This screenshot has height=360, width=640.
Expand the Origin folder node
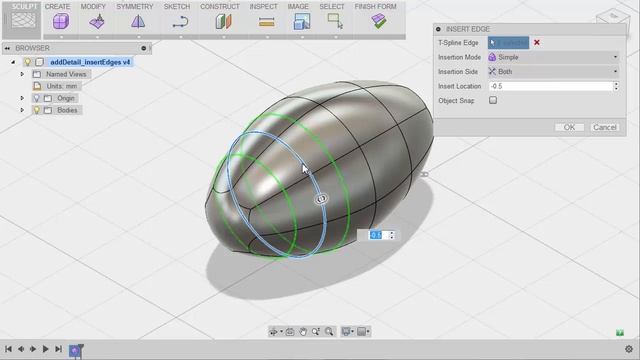point(22,98)
